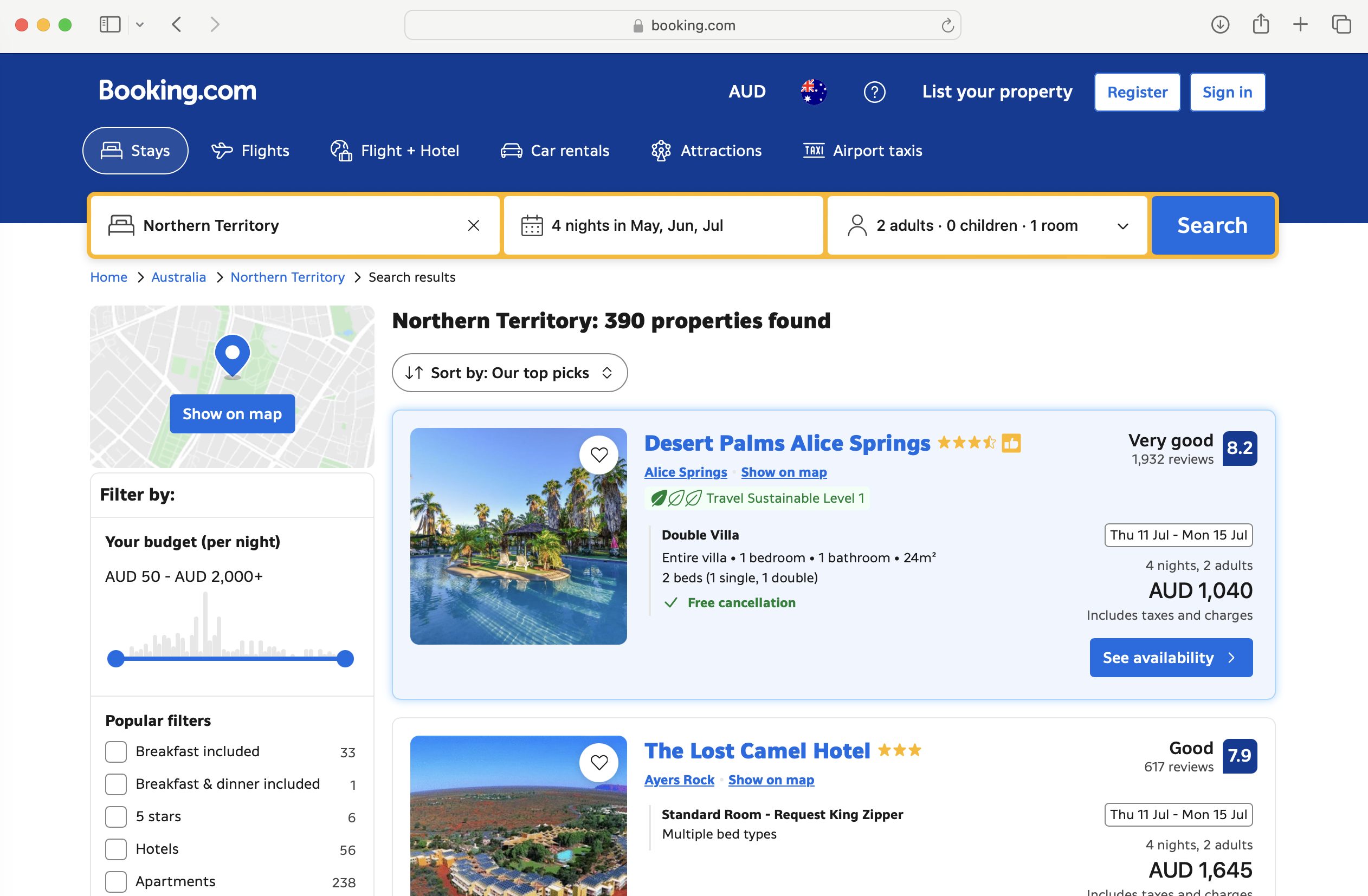Toggle Safari sidebar icon

coord(110,25)
